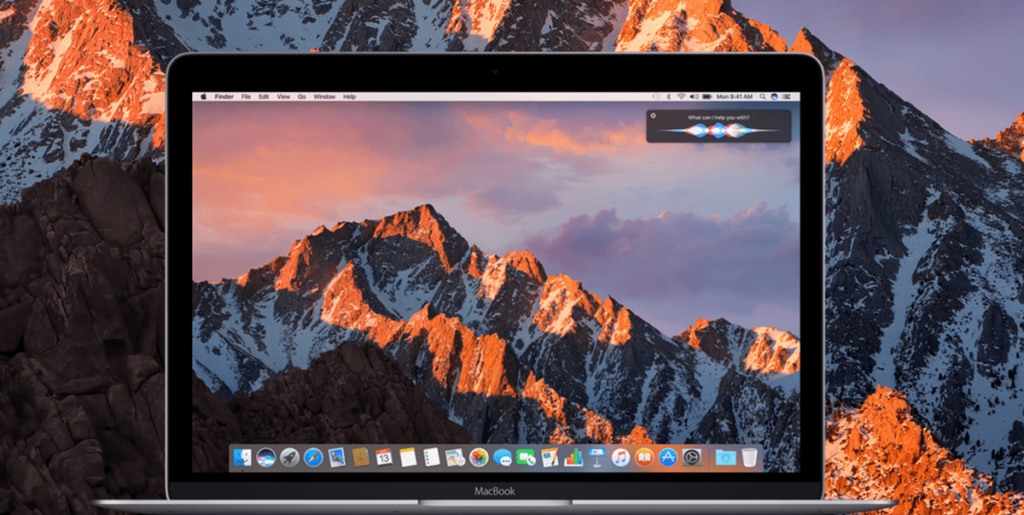This screenshot has height=515, width=1024.
Task: Launch Safari compass icon in Dock
Action: pos(313,458)
